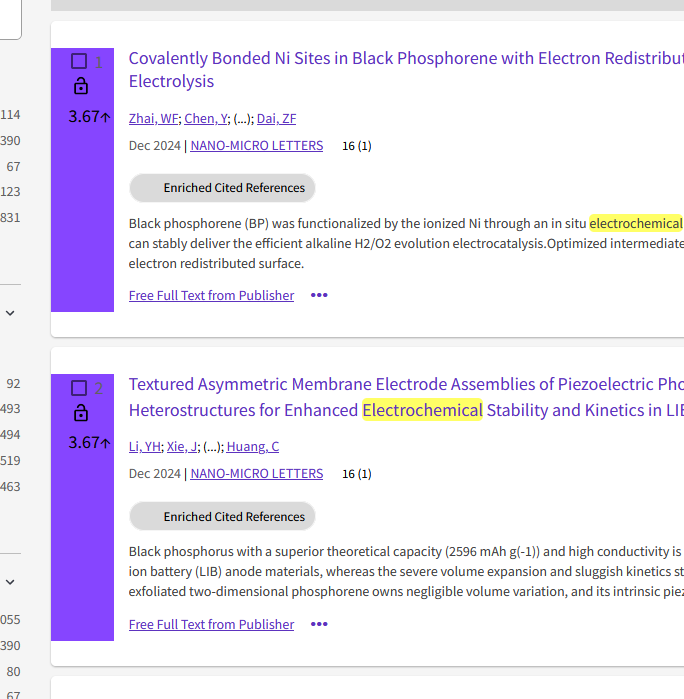This screenshot has width=684, height=699.
Task: Open NANO-MICRO LETTERS journal link in first result
Action: [x=256, y=146]
